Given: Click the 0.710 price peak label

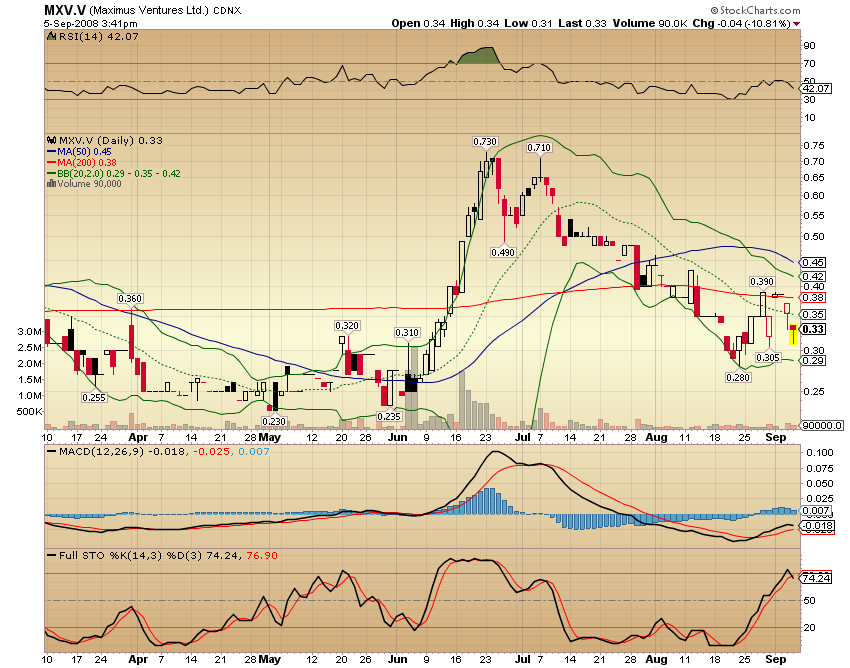Looking at the screenshot, I should click(539, 147).
